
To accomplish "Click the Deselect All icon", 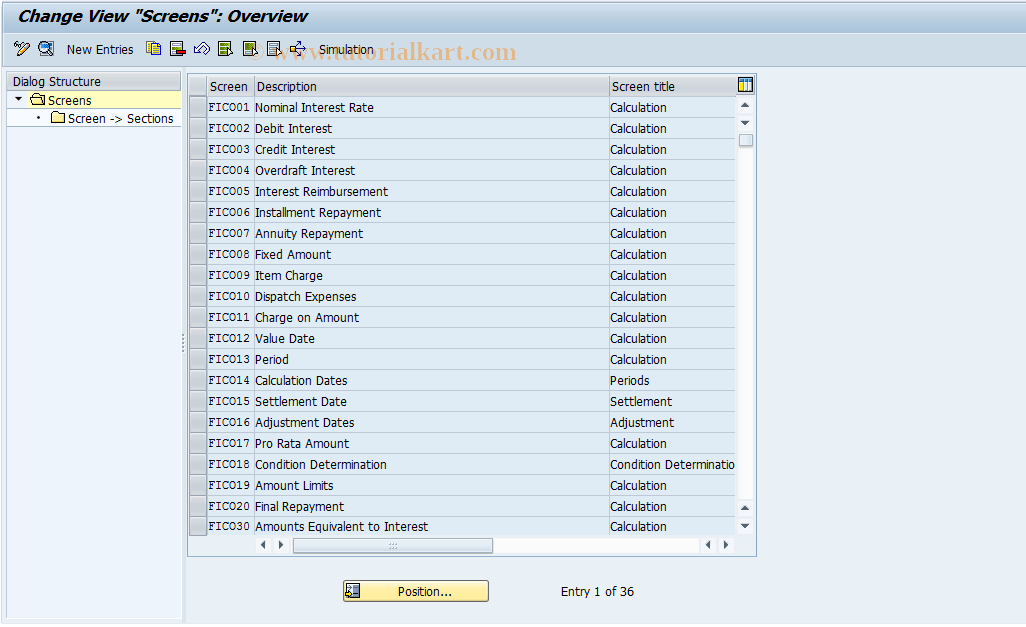I will pyautogui.click(x=274, y=48).
